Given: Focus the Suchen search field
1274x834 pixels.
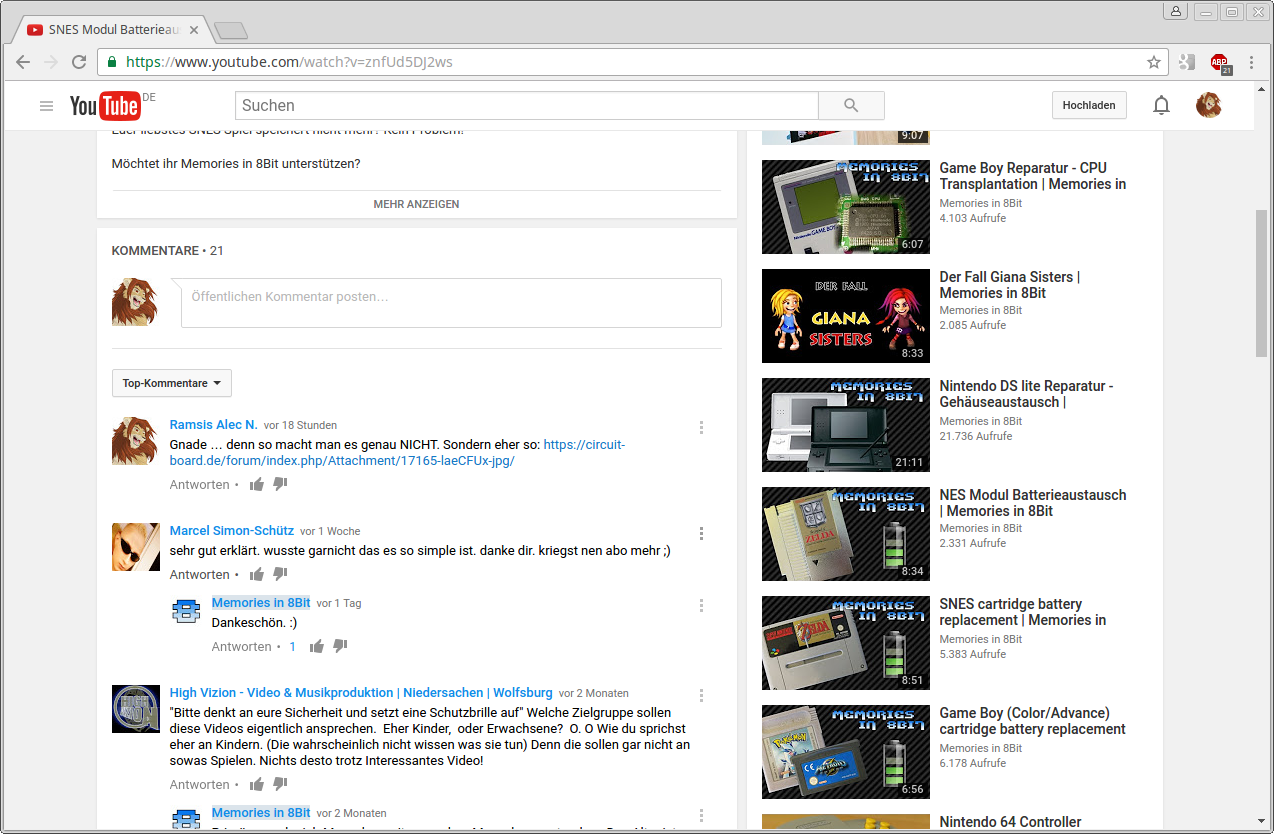Looking at the screenshot, I should (x=527, y=105).
